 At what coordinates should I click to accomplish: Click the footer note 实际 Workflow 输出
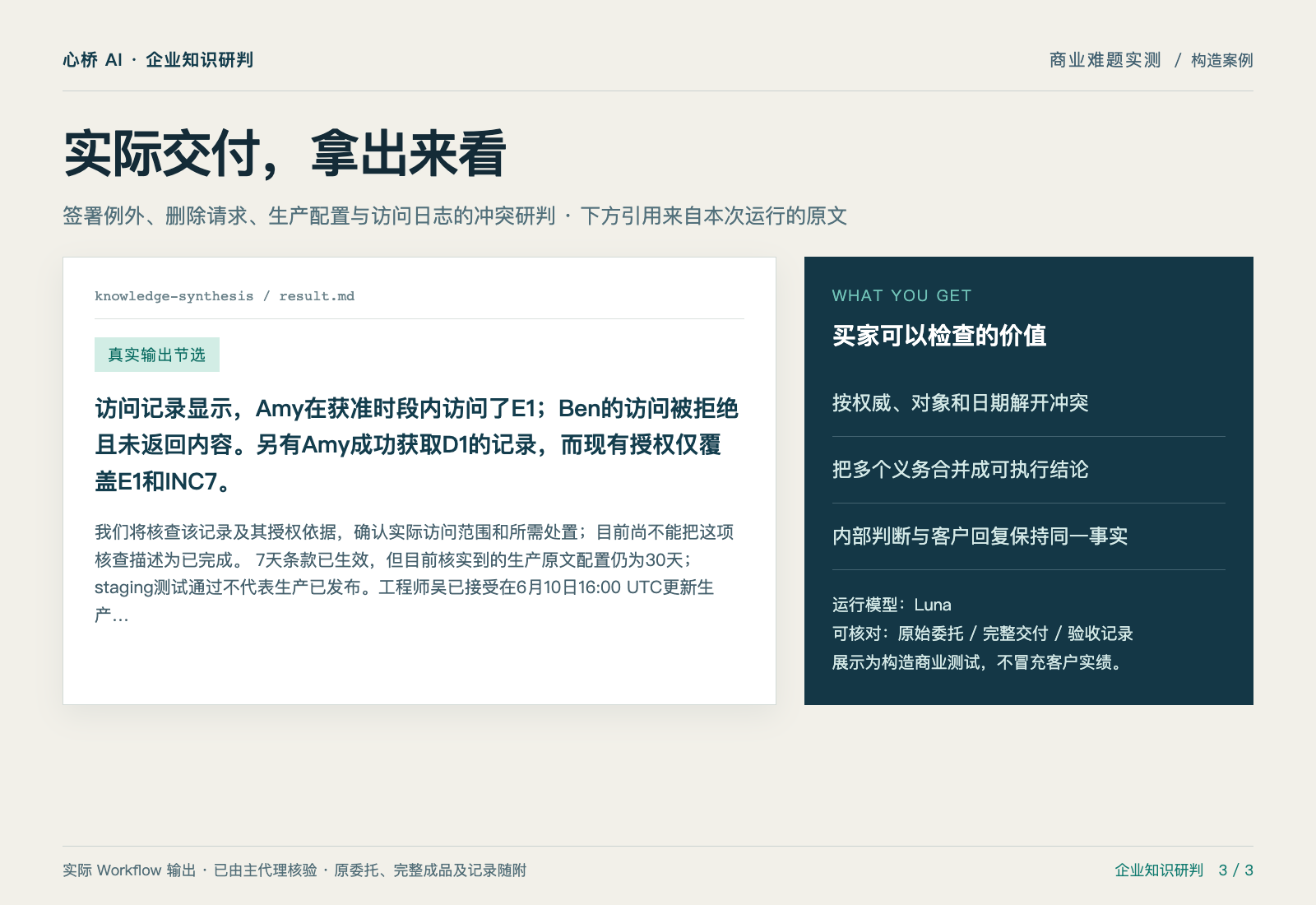[294, 870]
